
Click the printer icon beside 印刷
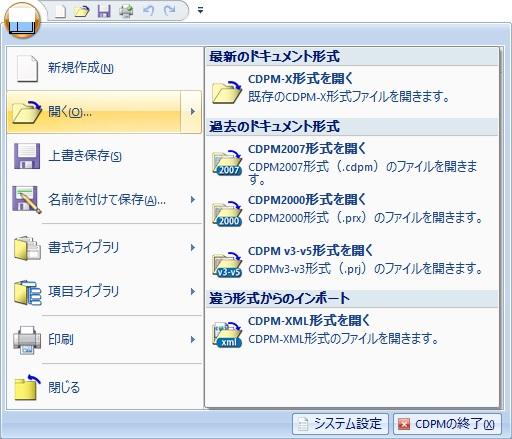(x=27, y=340)
